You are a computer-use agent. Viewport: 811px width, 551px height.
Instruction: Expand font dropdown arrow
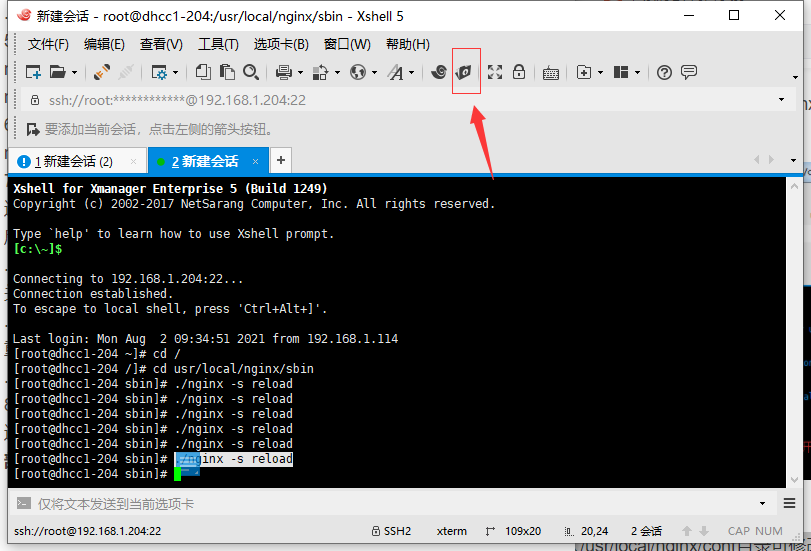coord(412,73)
